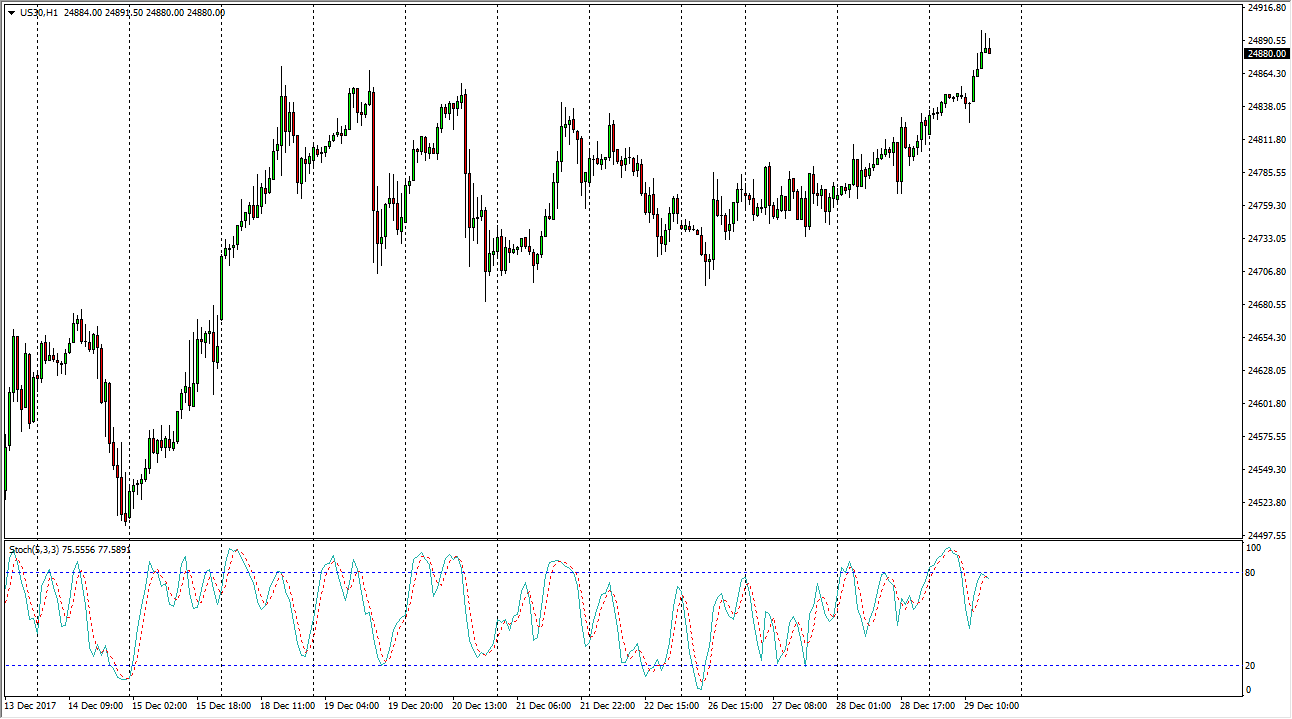1292x719 pixels.
Task: Click the 24497.55 price scale label
Action: (x=1265, y=535)
